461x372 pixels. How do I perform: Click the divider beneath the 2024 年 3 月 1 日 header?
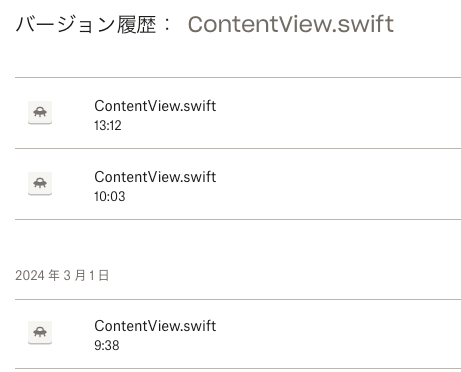[x=238, y=299]
